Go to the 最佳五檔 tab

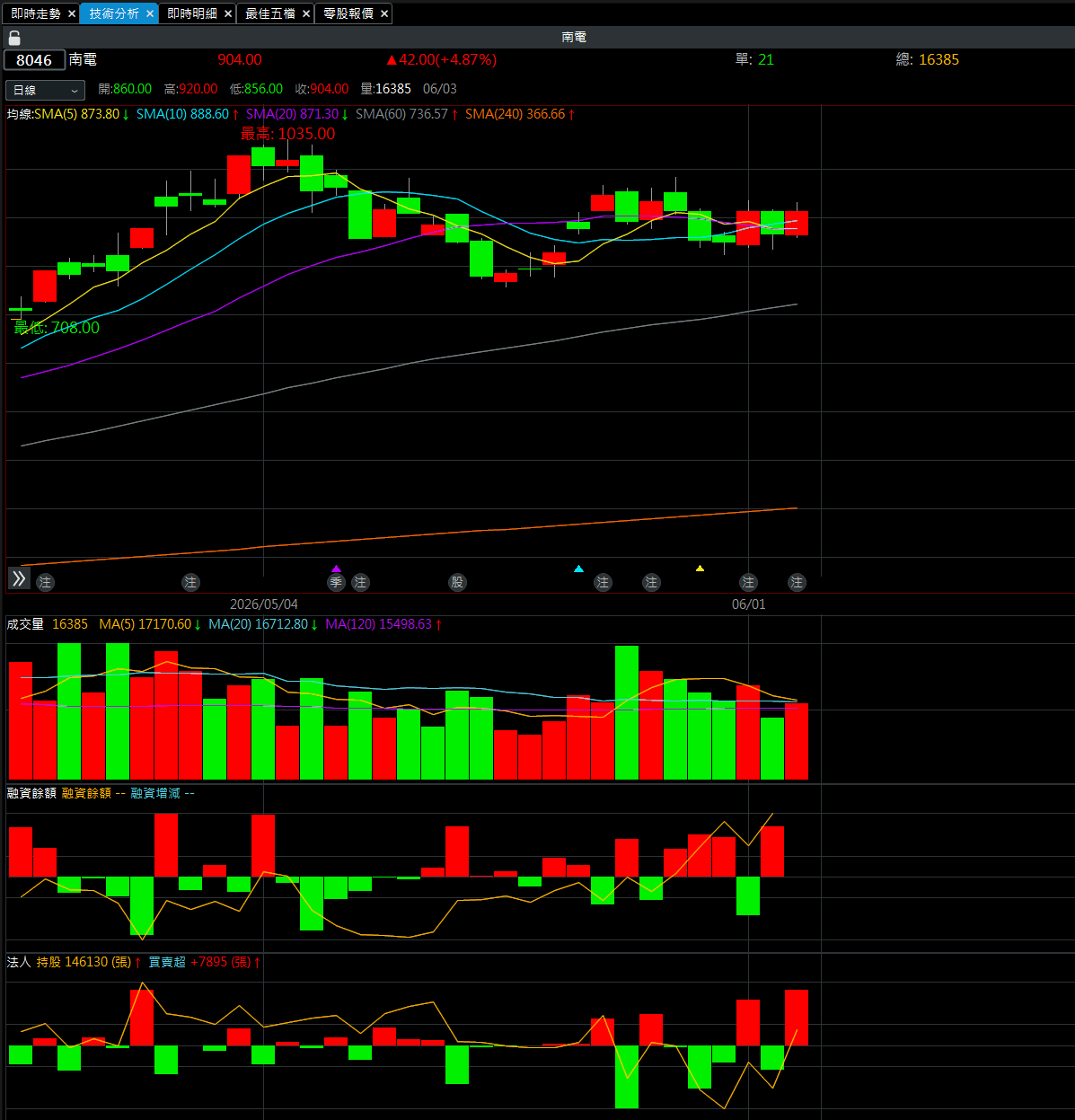pyautogui.click(x=270, y=13)
